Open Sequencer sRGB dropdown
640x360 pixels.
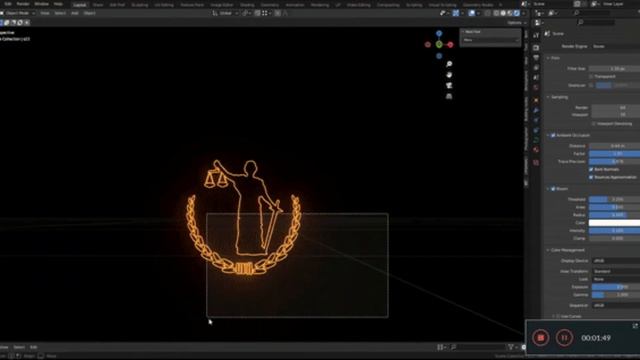pyautogui.click(x=616, y=305)
